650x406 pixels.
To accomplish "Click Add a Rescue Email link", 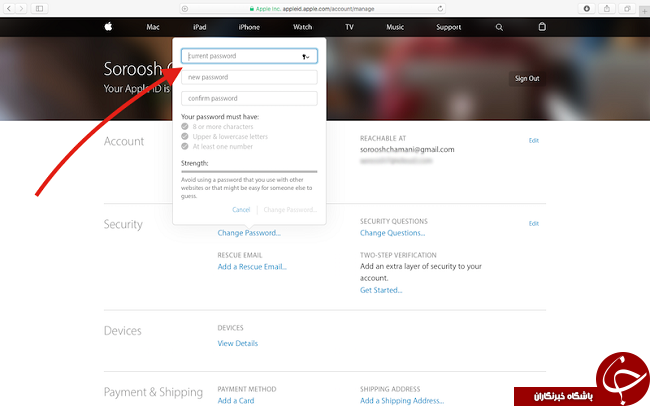I will click(252, 267).
